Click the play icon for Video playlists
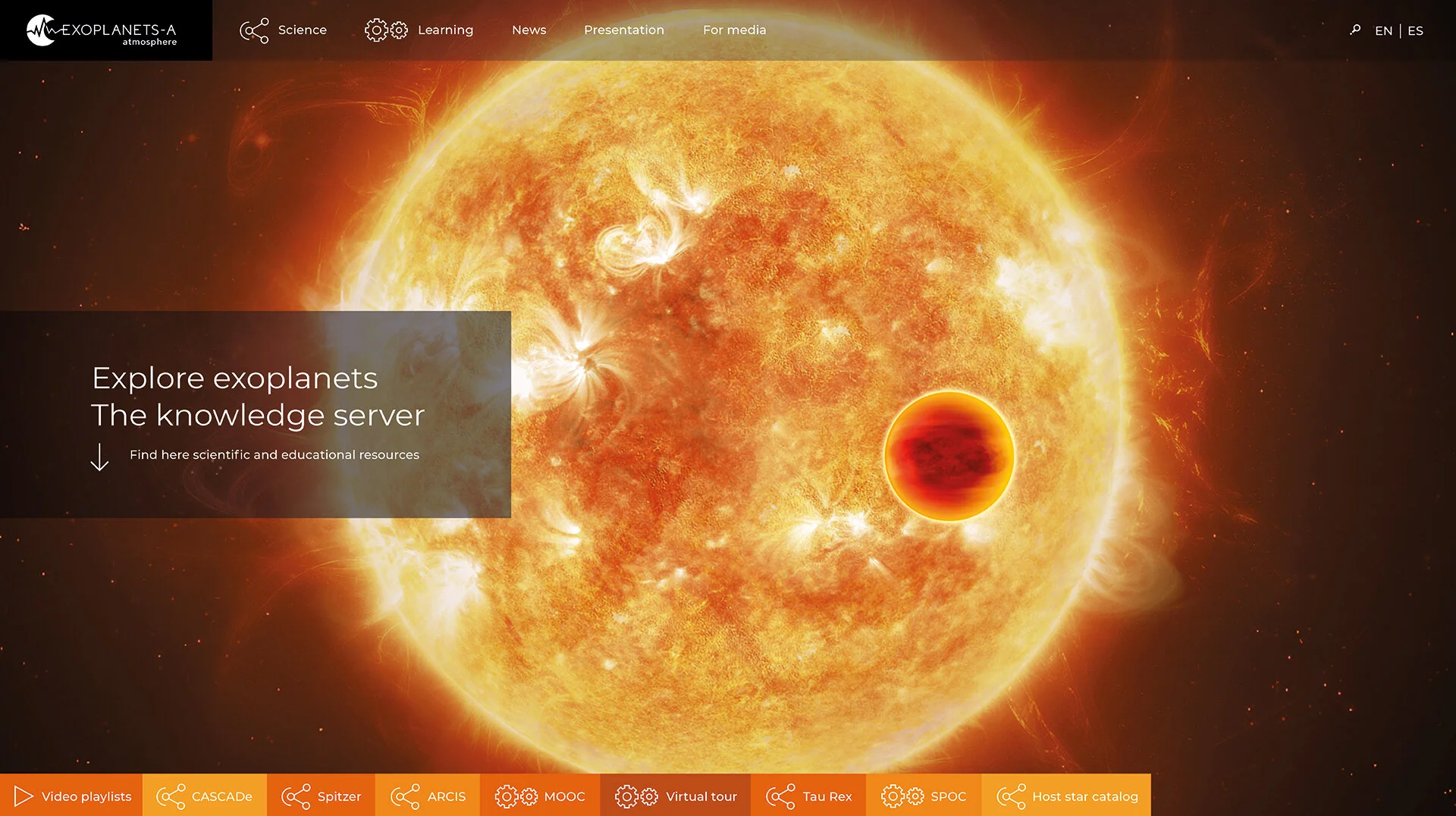The width and height of the screenshot is (1456, 816). (24, 796)
